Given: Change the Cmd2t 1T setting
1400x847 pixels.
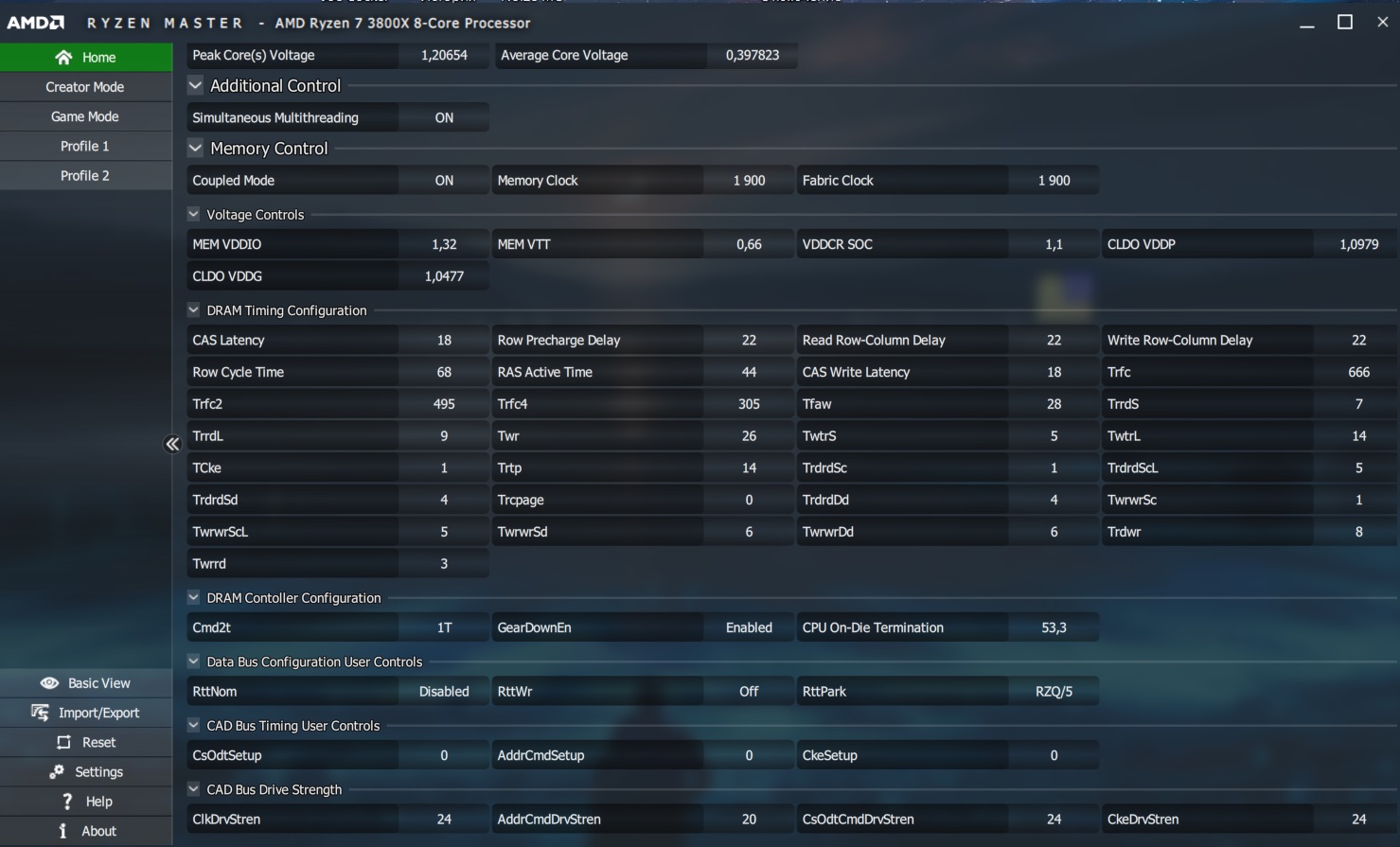Looking at the screenshot, I should (x=444, y=627).
